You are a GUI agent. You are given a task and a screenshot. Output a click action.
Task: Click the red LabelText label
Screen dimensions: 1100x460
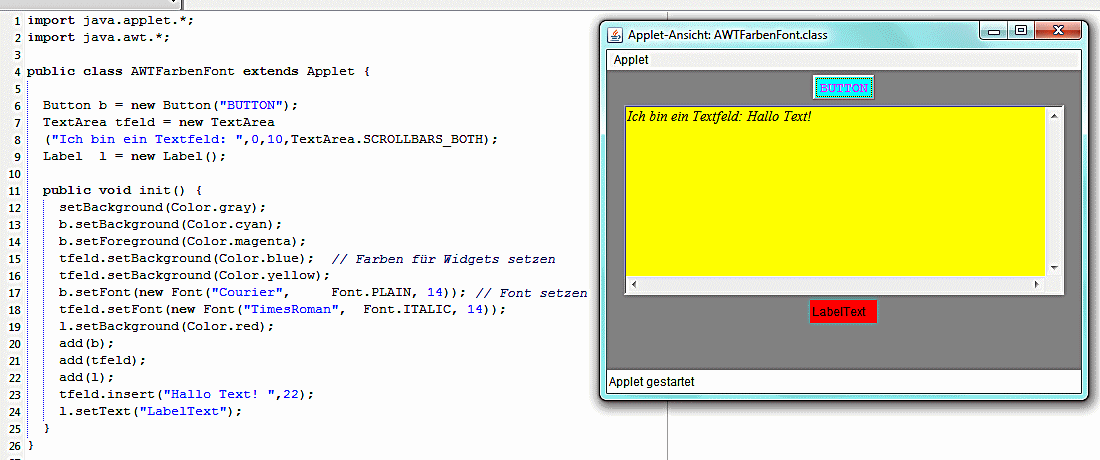[843, 312]
